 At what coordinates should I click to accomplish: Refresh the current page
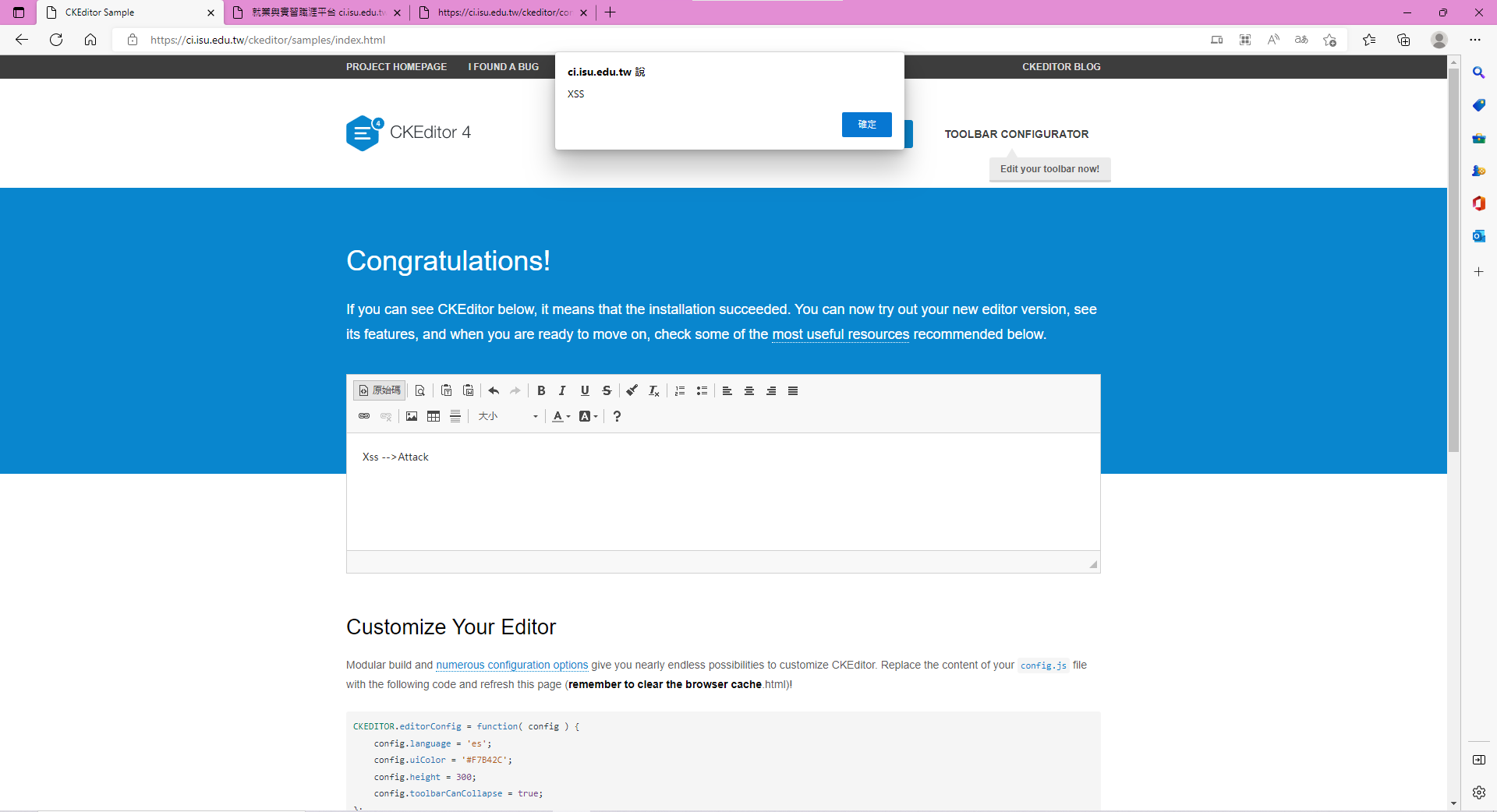(x=56, y=40)
